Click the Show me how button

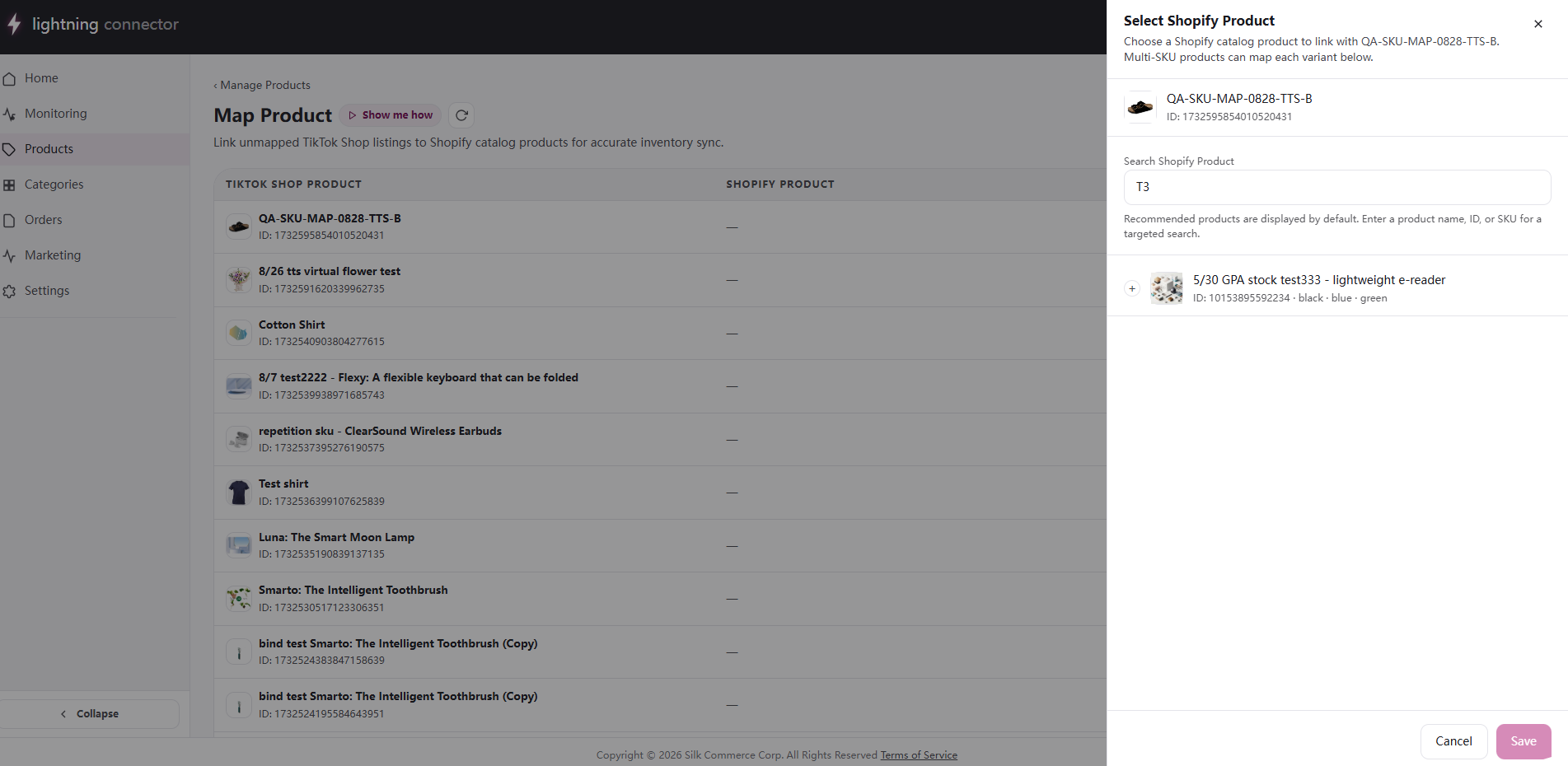pyautogui.click(x=390, y=115)
